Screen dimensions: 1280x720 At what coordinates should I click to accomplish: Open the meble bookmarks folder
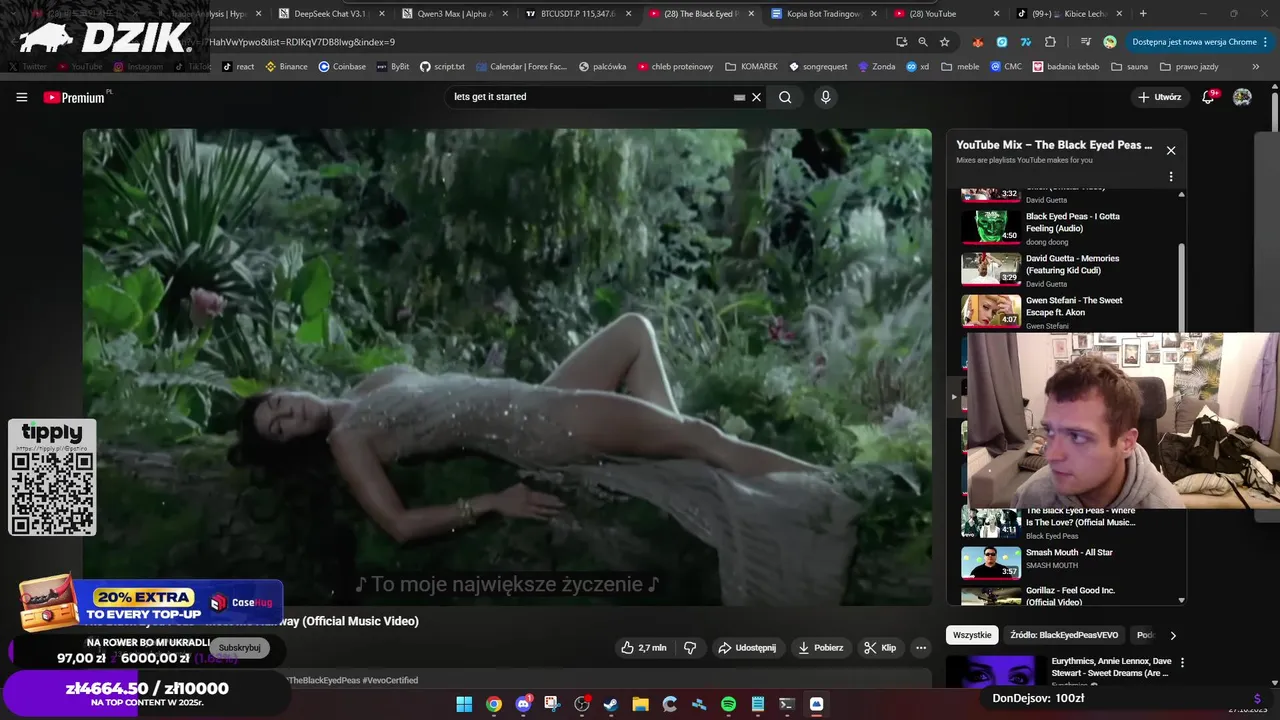(962, 67)
